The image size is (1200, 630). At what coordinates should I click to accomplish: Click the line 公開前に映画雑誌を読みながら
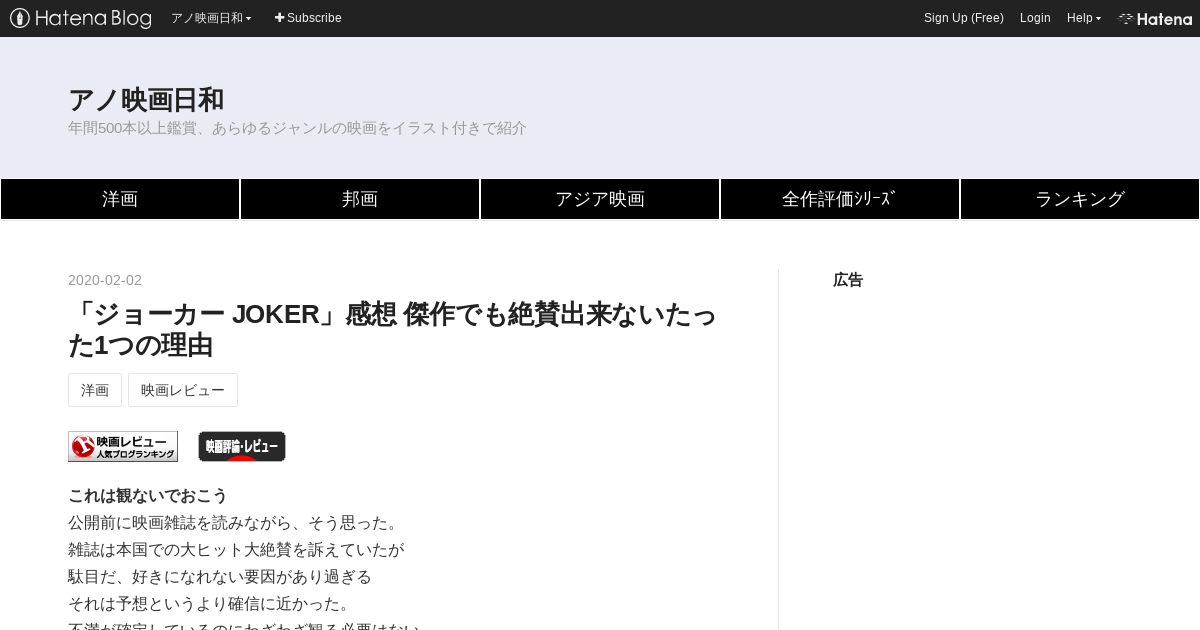(234, 523)
